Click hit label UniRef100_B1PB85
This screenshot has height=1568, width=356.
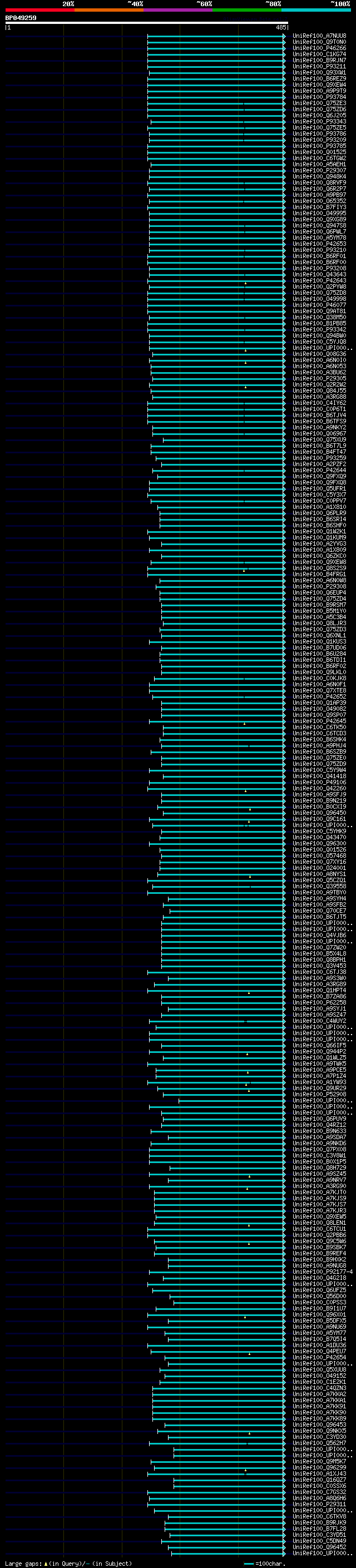point(319,323)
